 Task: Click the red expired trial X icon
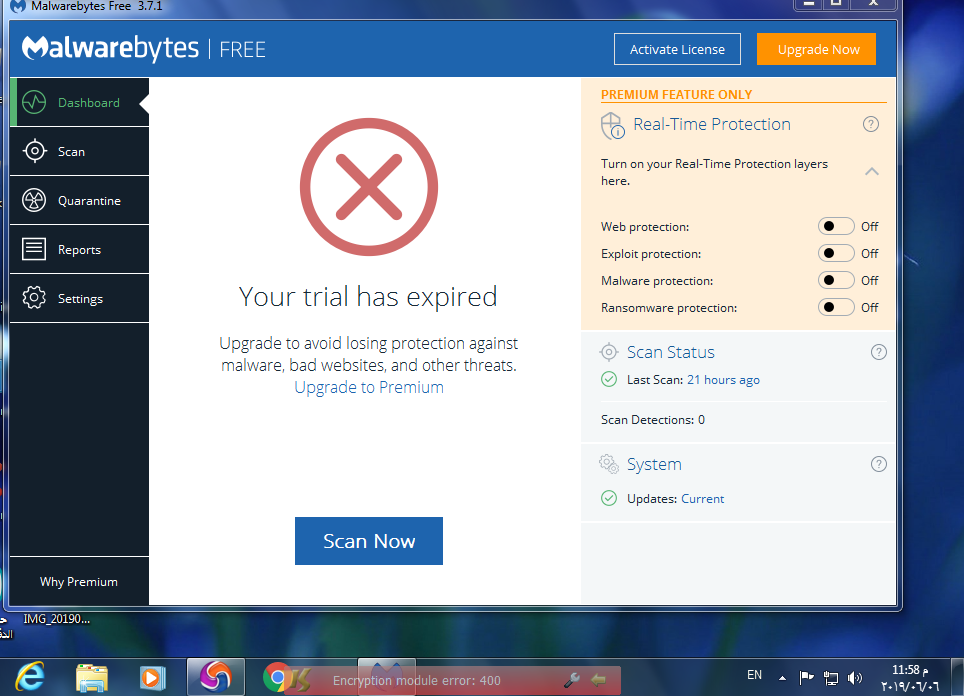[369, 187]
